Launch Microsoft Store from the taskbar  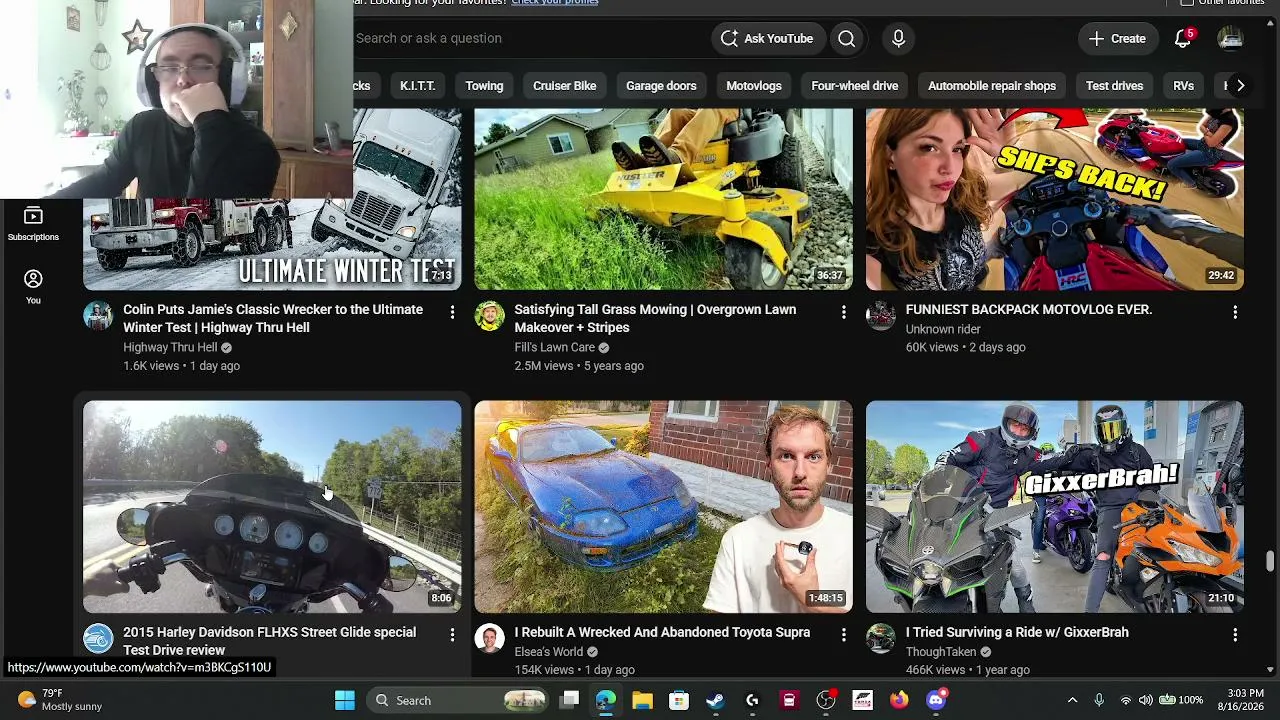[679, 700]
